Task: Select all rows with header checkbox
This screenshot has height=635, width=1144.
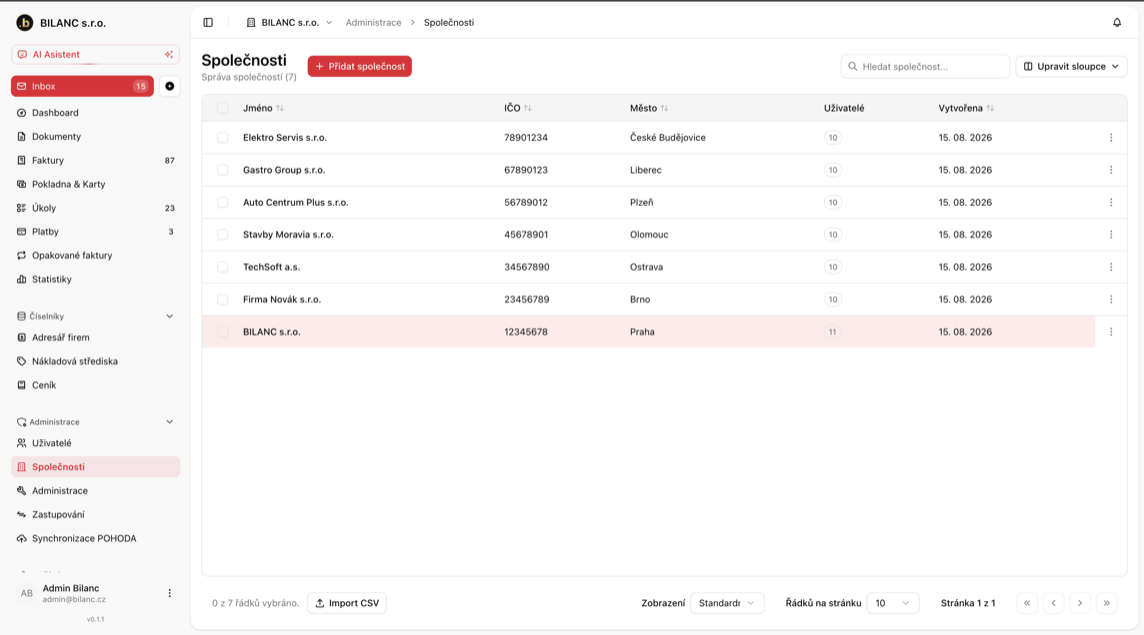Action: (223, 108)
